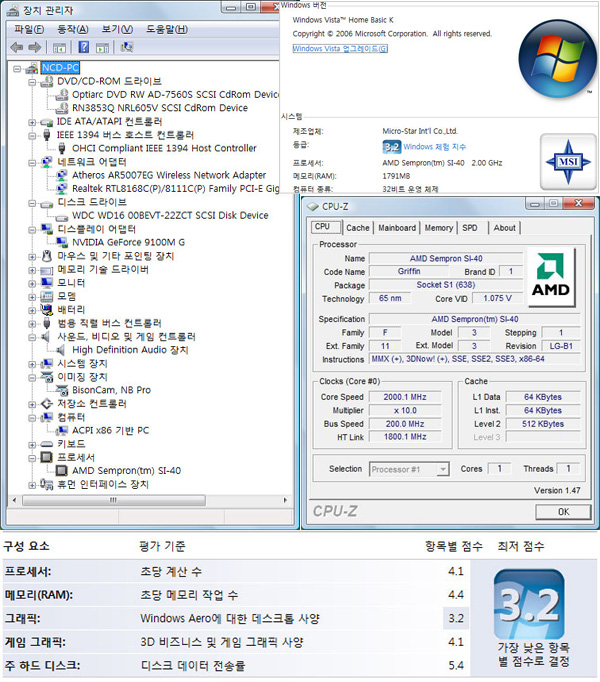Click the battery category icon
Screen dimensions: 600x682
click(x=47, y=309)
